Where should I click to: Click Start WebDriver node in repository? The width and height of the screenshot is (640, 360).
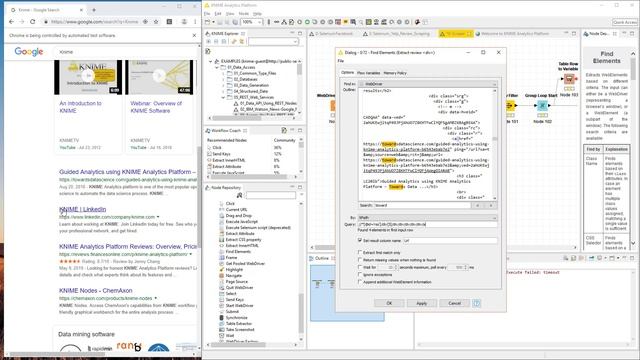tap(239, 305)
